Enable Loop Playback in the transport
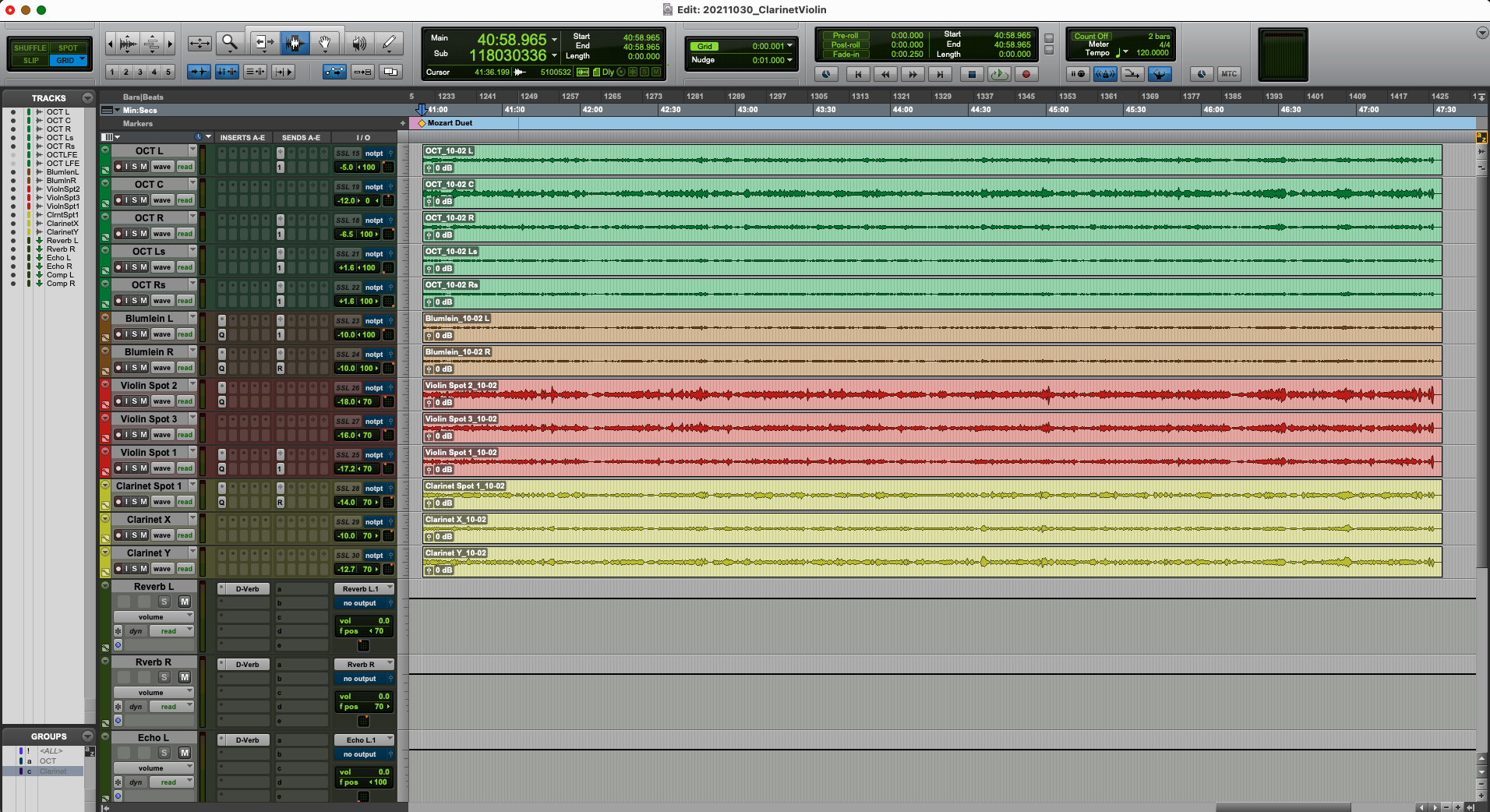Screen dimensions: 1490x812 coord(1000,74)
